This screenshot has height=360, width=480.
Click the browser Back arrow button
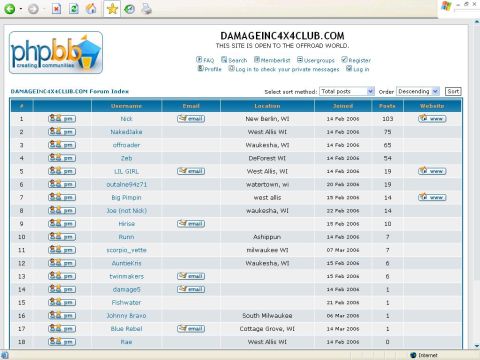point(9,9)
